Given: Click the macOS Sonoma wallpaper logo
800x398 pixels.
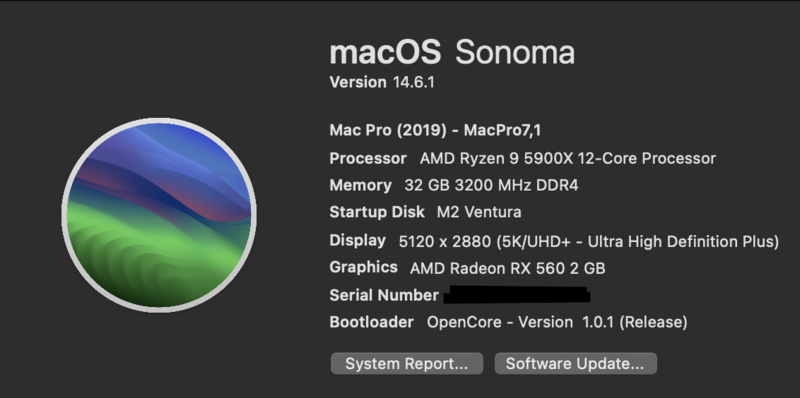Looking at the screenshot, I should pyautogui.click(x=159, y=215).
